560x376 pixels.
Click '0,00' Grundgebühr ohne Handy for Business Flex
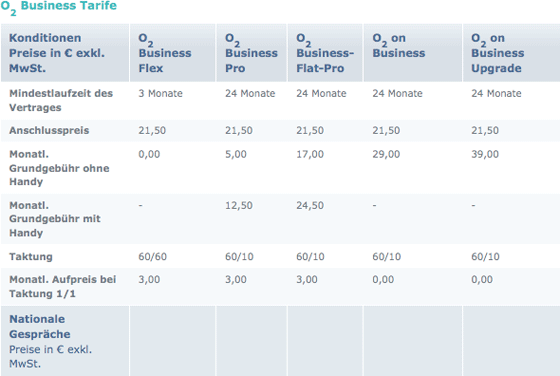[x=149, y=154]
